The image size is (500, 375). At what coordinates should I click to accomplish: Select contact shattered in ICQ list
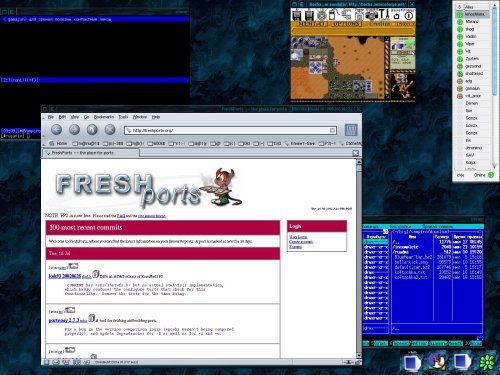(x=474, y=73)
